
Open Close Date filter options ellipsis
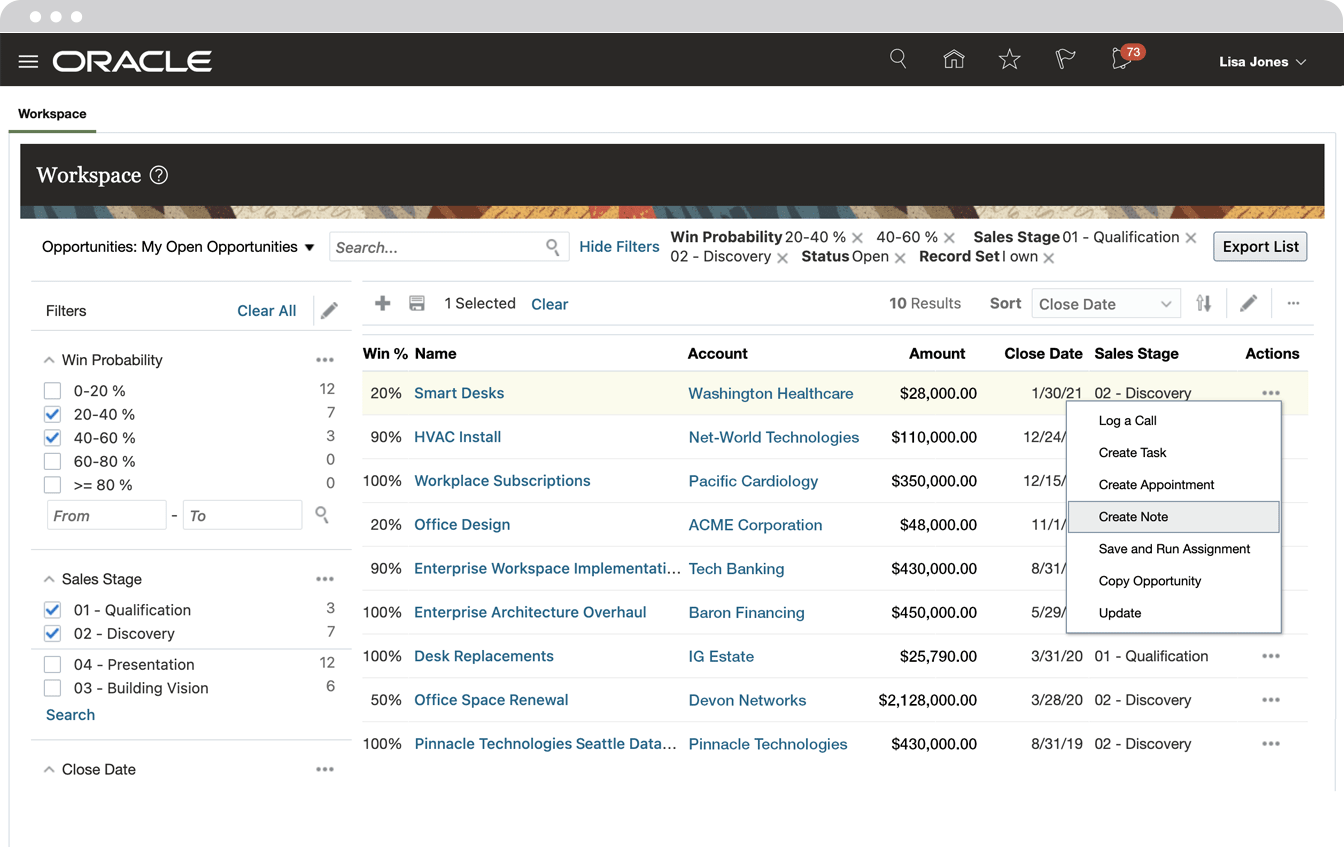(x=325, y=769)
